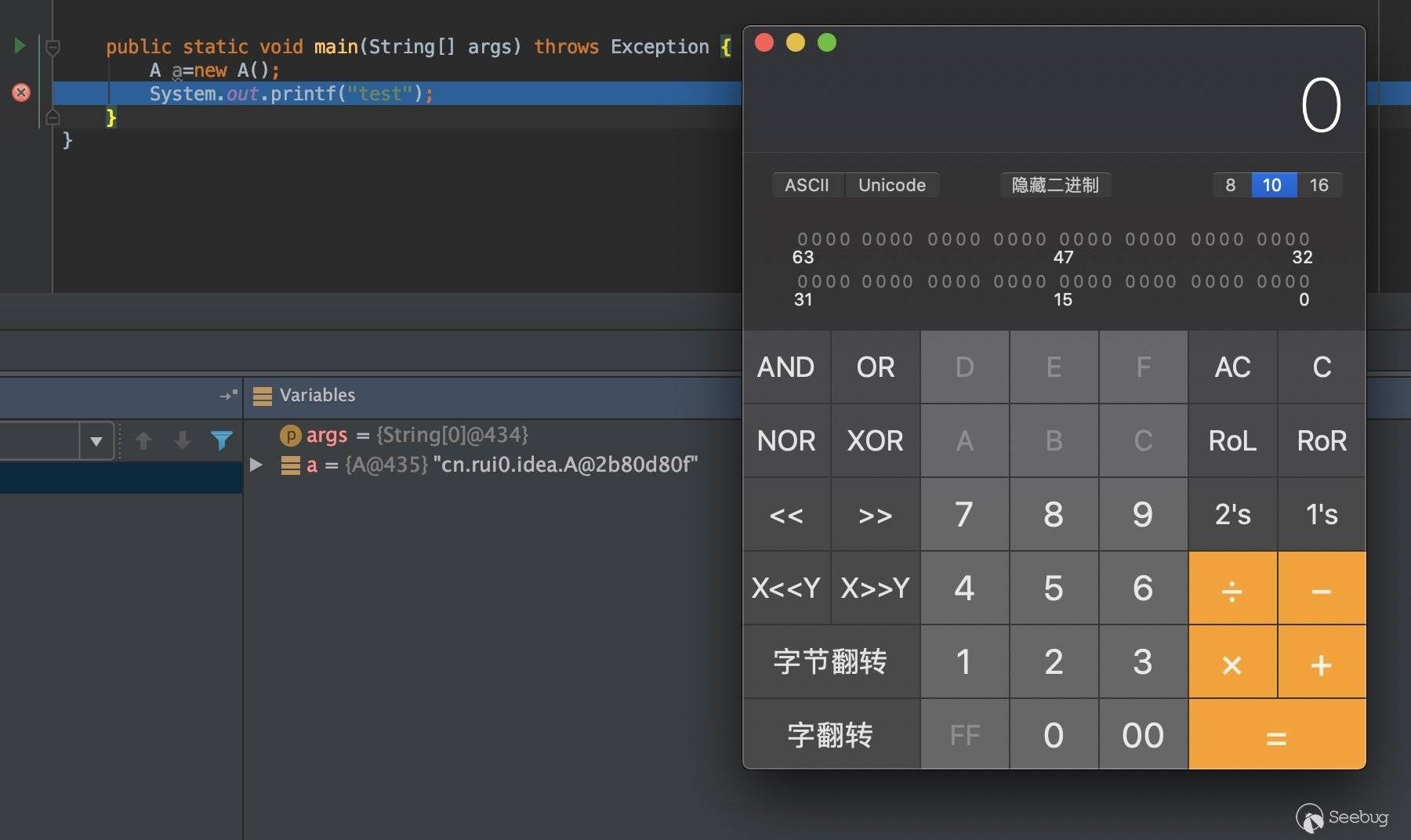The height and width of the screenshot is (840, 1411).
Task: Open the thread dropdown in debugger panel
Action: click(x=96, y=441)
